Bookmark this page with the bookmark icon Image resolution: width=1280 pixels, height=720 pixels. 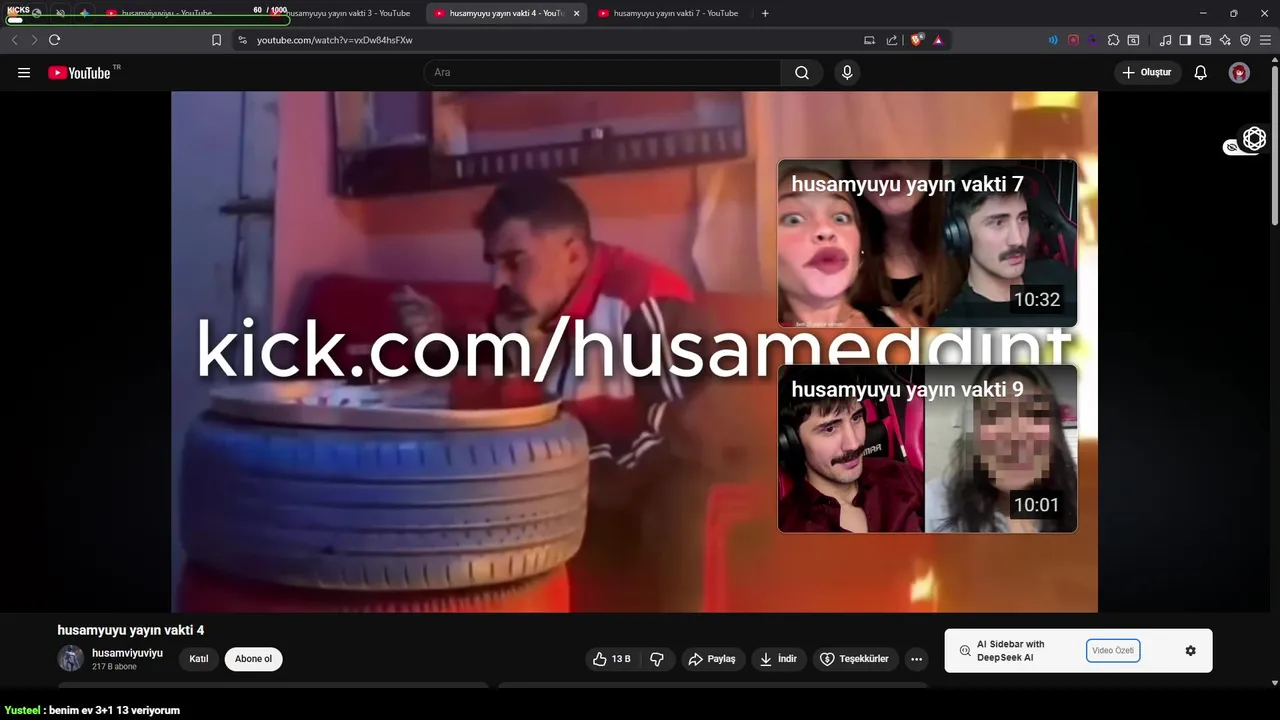pos(216,40)
